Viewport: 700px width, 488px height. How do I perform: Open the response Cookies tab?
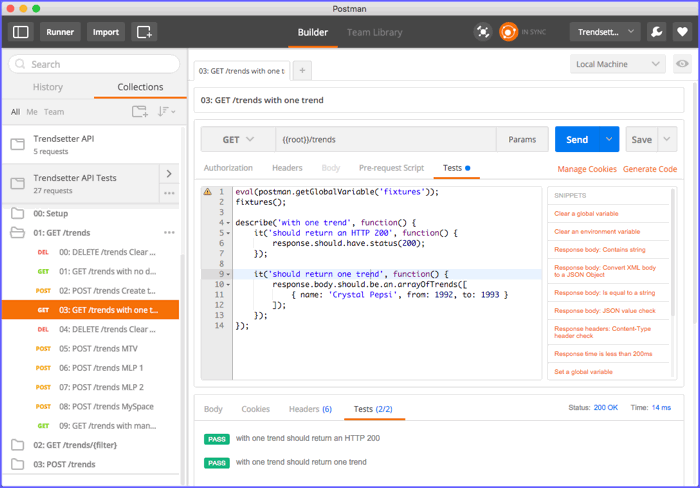click(255, 409)
